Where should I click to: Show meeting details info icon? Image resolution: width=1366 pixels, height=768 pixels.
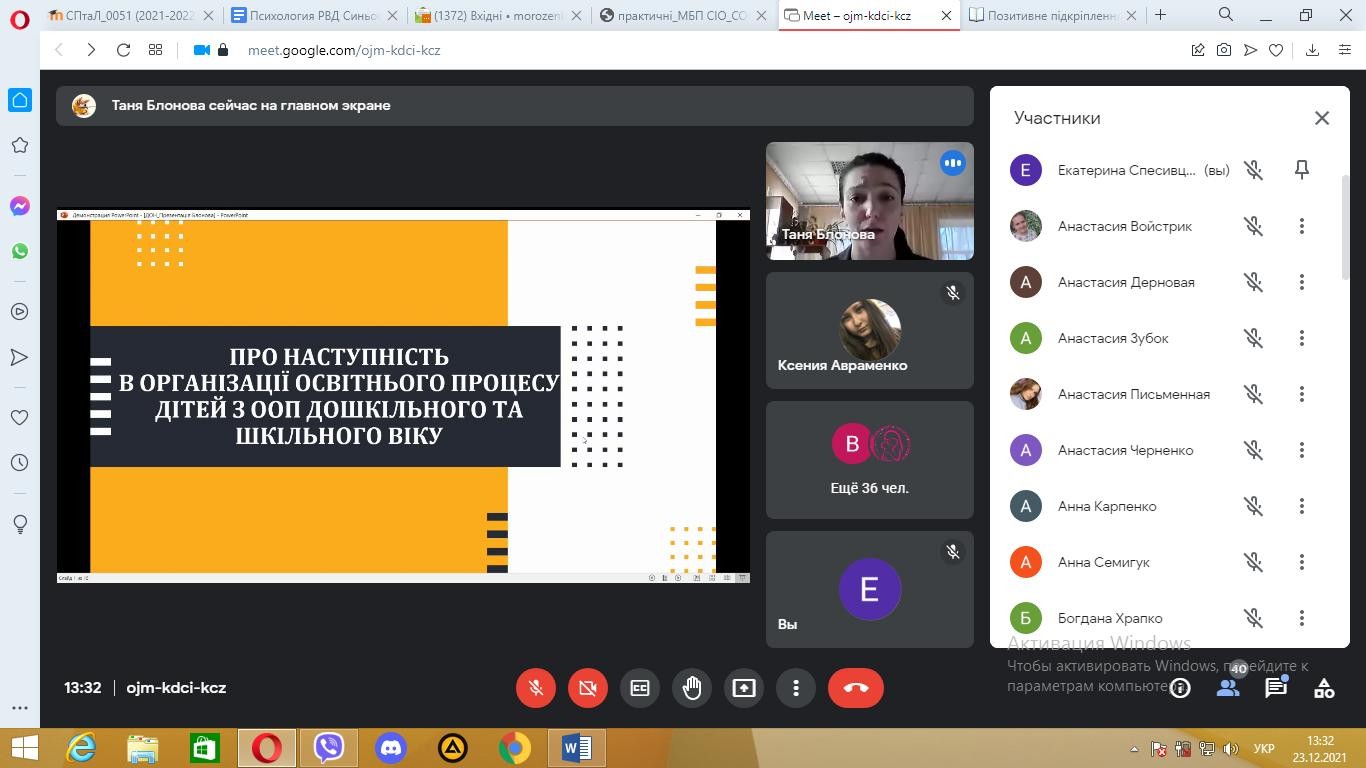tap(1180, 688)
